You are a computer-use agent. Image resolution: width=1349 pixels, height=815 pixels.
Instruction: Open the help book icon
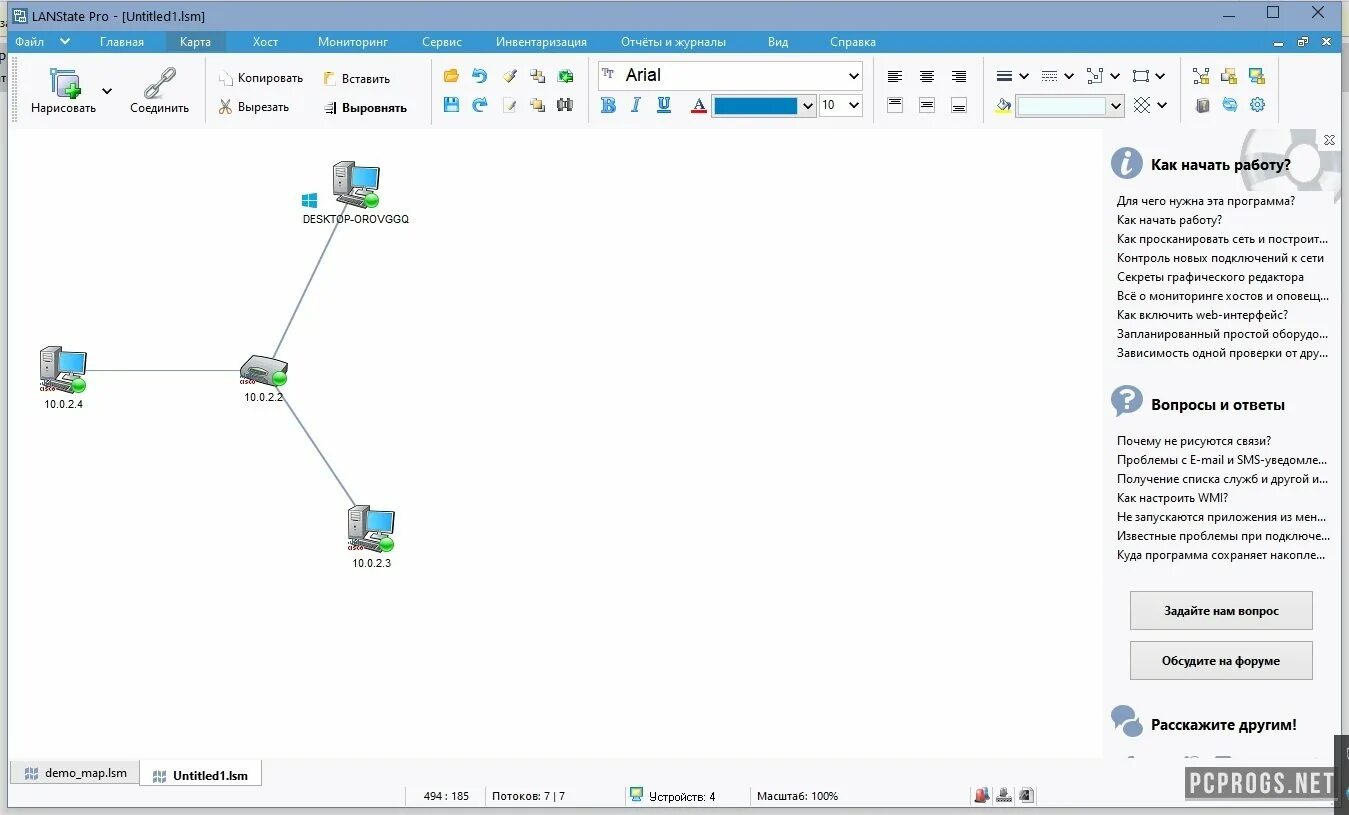click(1202, 104)
